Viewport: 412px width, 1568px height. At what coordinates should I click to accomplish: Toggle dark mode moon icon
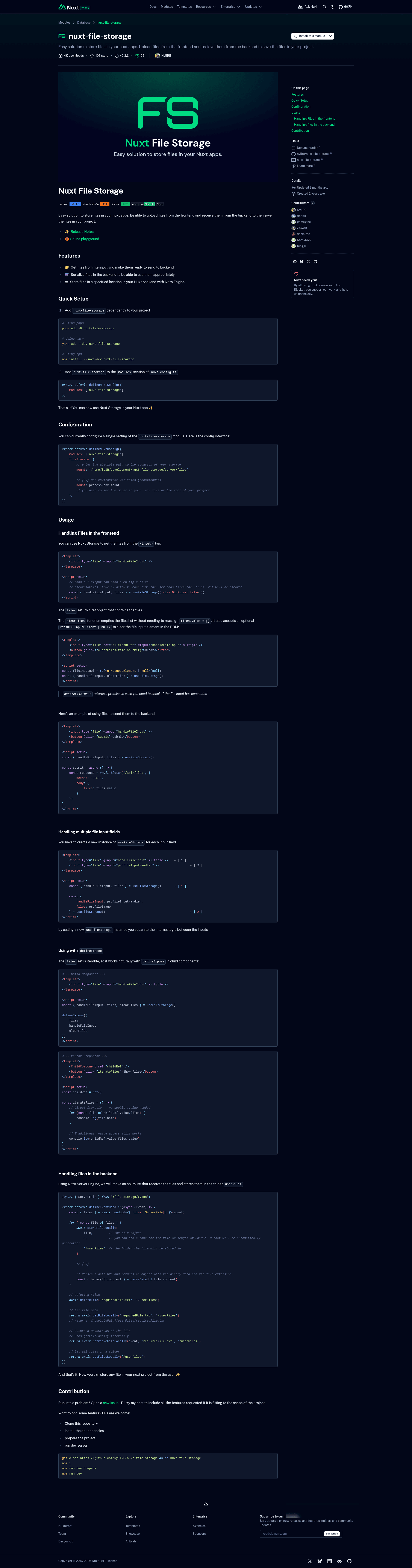click(332, 7)
